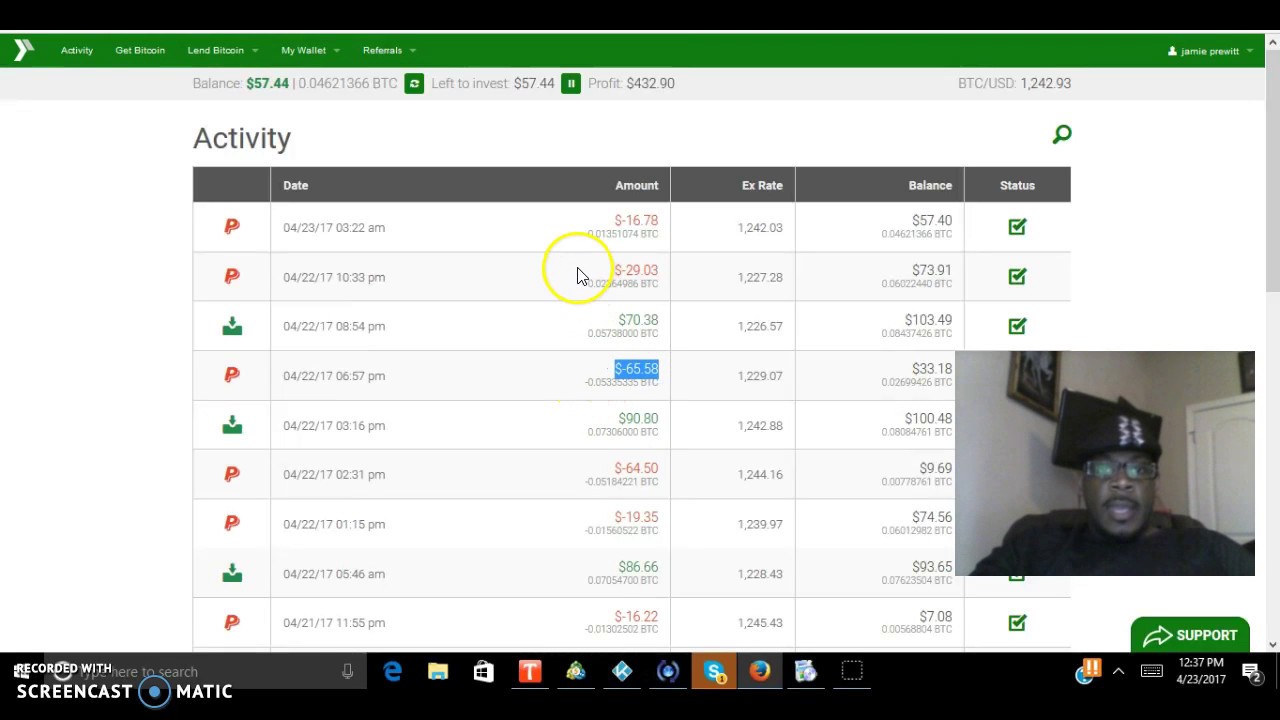Screen dimensions: 1280x720
Task: Click the $-64.50 amount
Action: pyautogui.click(x=636, y=468)
